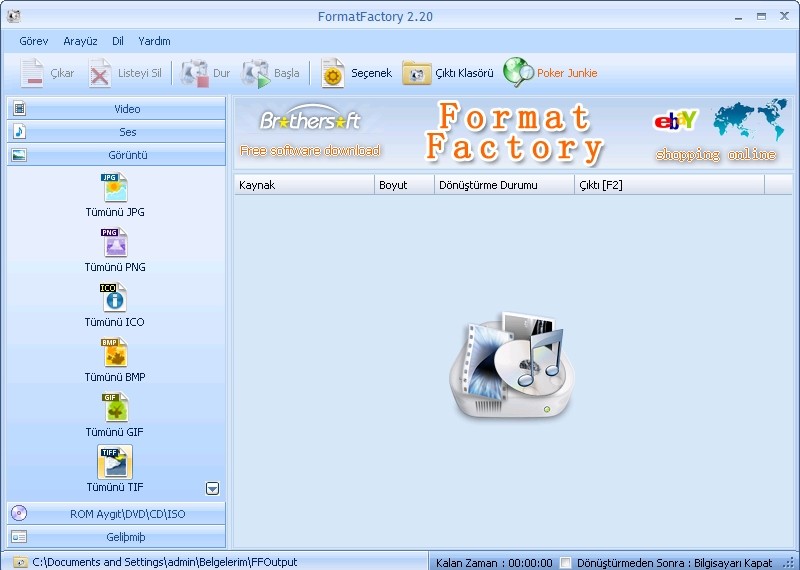Click the Çıktı [F2] column header
This screenshot has width=800, height=570.
pos(669,185)
